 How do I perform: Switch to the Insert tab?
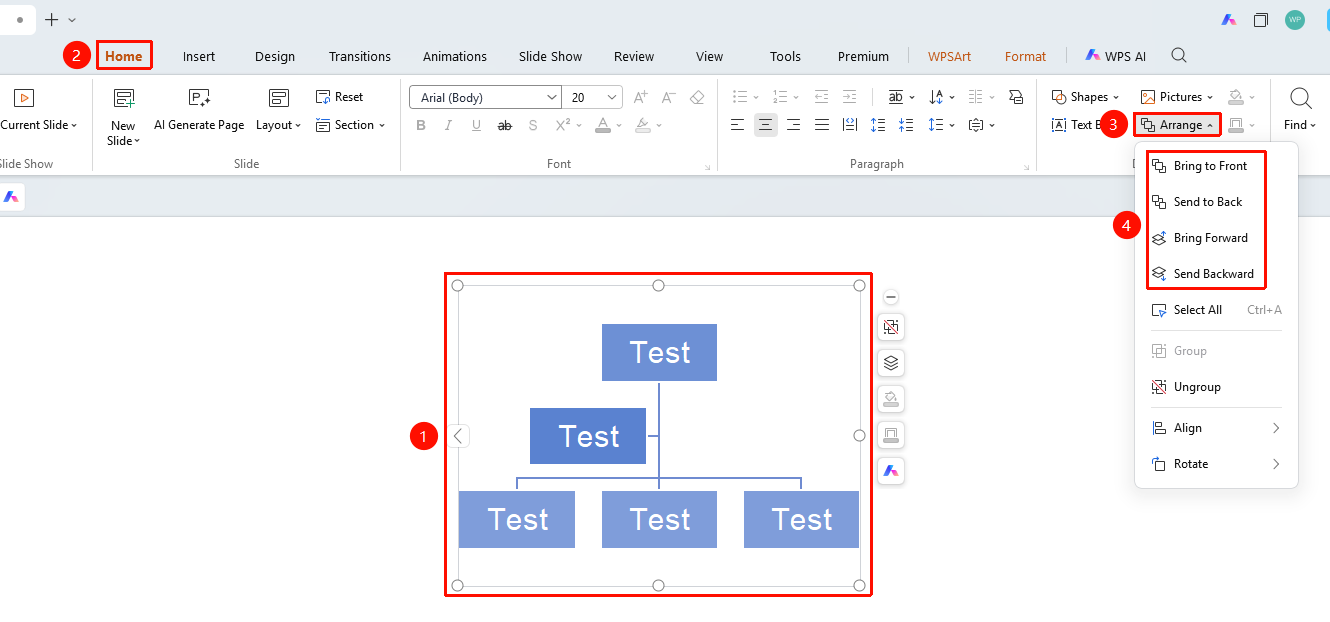point(199,56)
